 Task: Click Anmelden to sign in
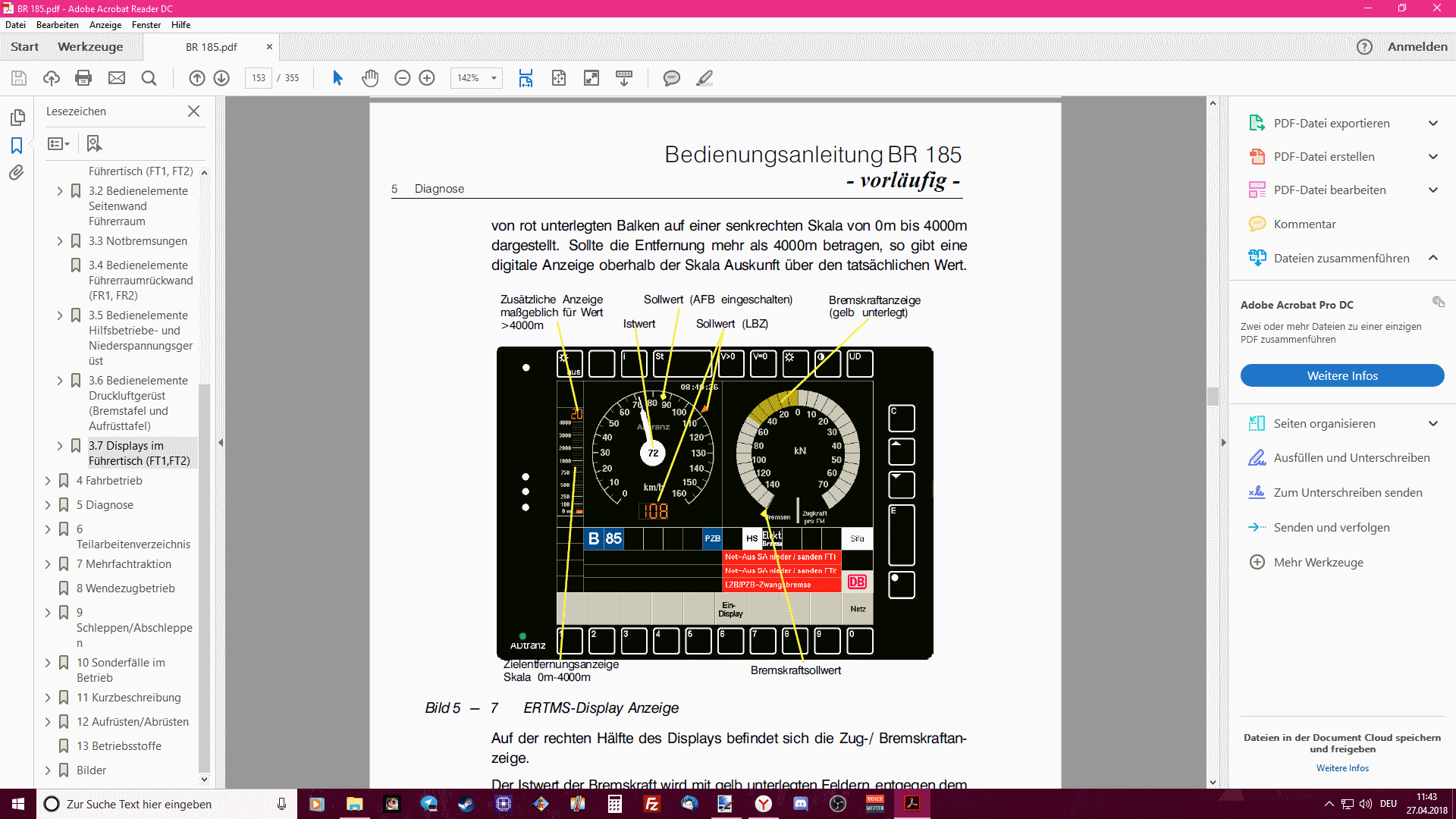click(1417, 47)
